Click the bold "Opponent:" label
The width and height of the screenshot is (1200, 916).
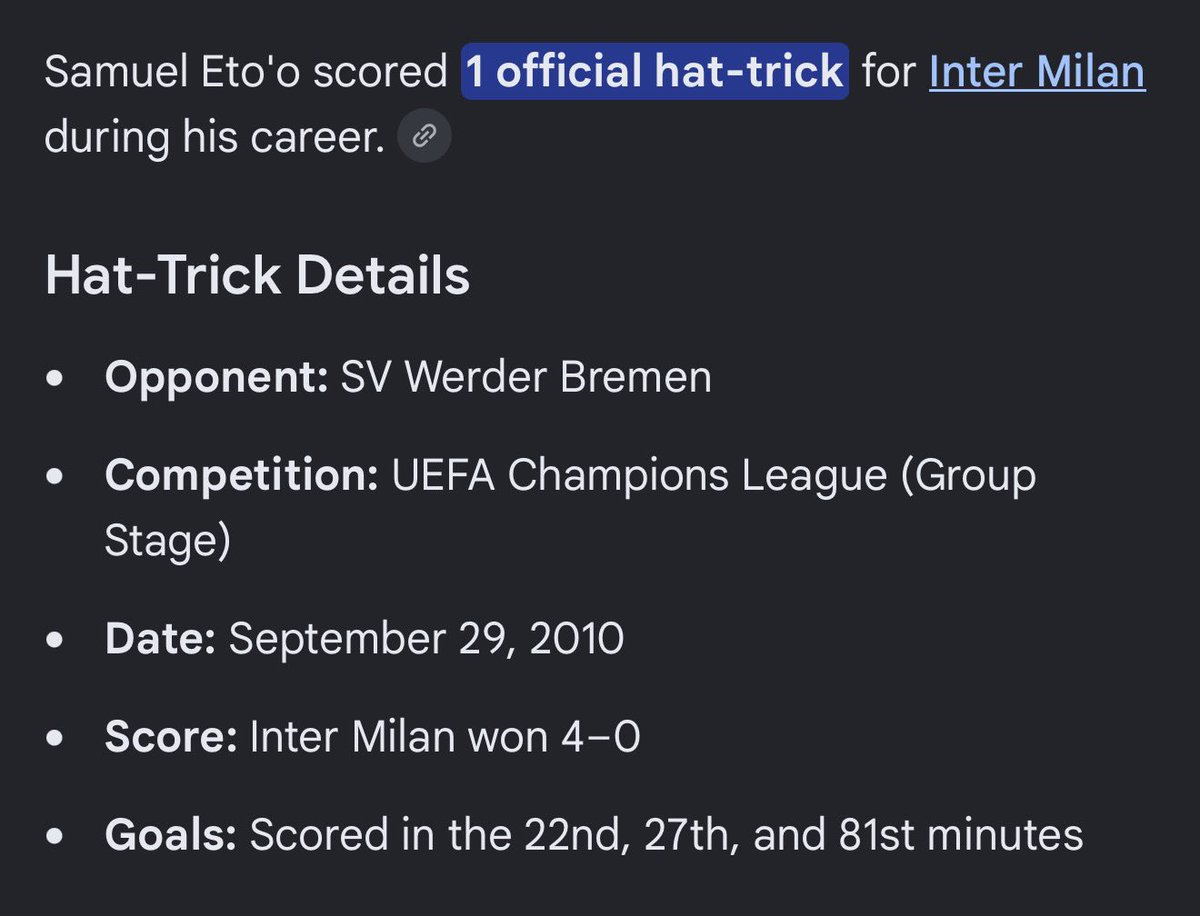(217, 379)
